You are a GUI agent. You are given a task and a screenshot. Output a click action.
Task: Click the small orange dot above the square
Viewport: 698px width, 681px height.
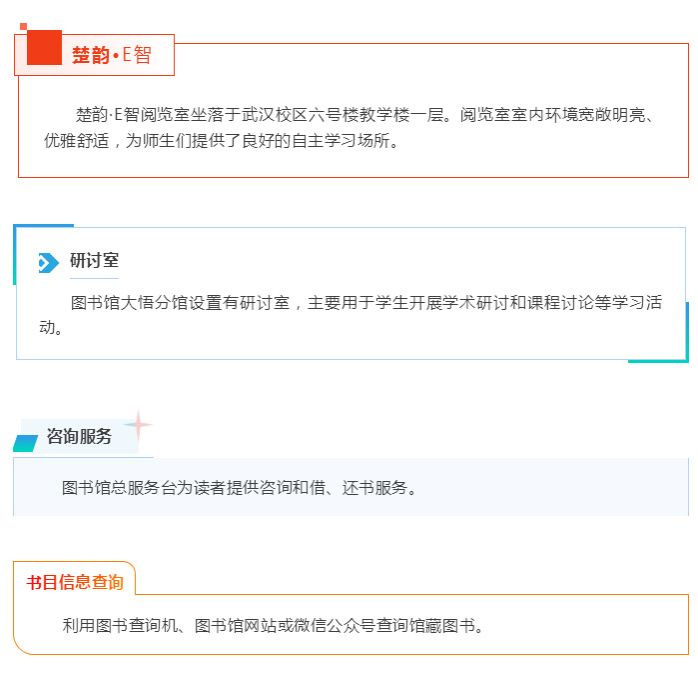(x=23, y=26)
